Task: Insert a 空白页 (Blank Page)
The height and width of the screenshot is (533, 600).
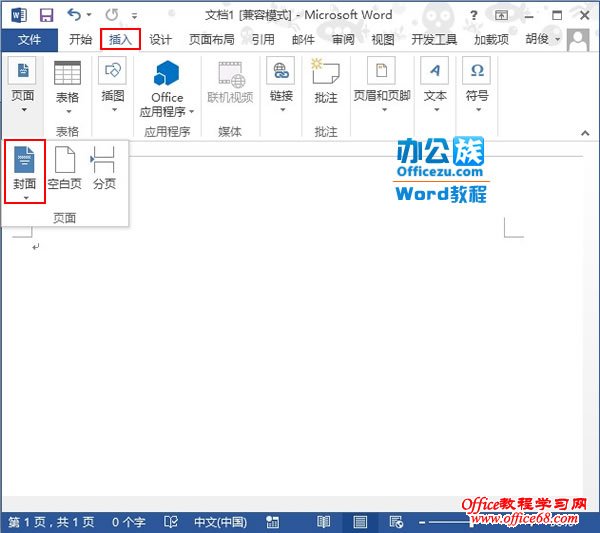Action: [65, 168]
